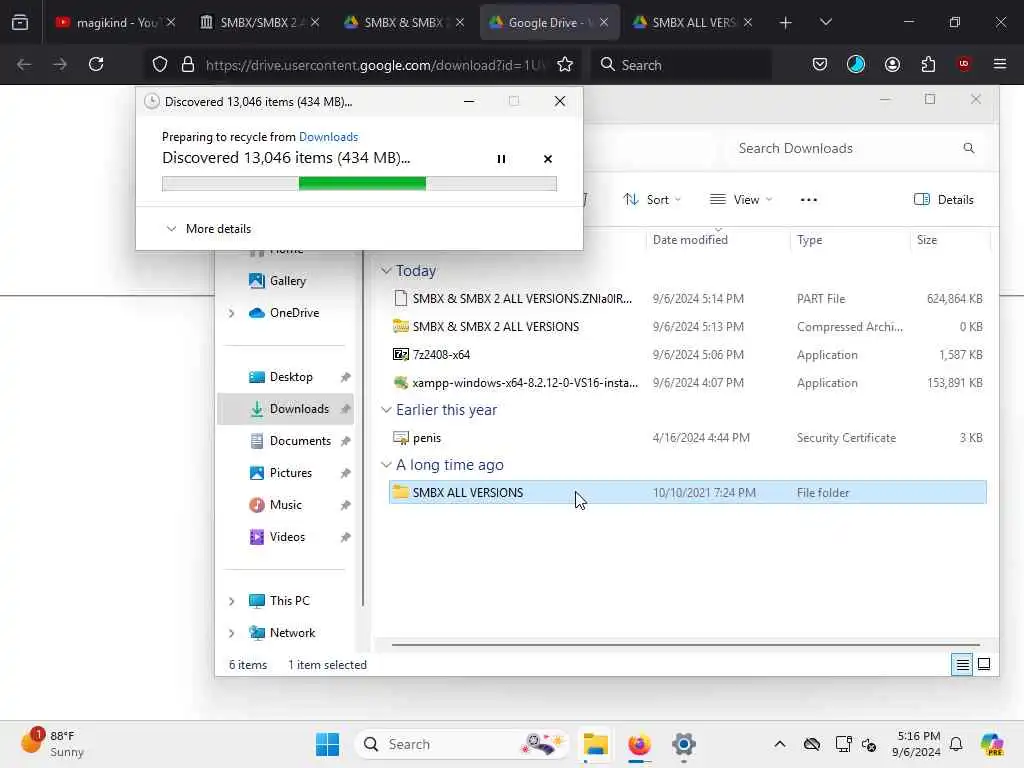Open the uBlock Origin extension icon
The height and width of the screenshot is (768, 1024).
964,64
